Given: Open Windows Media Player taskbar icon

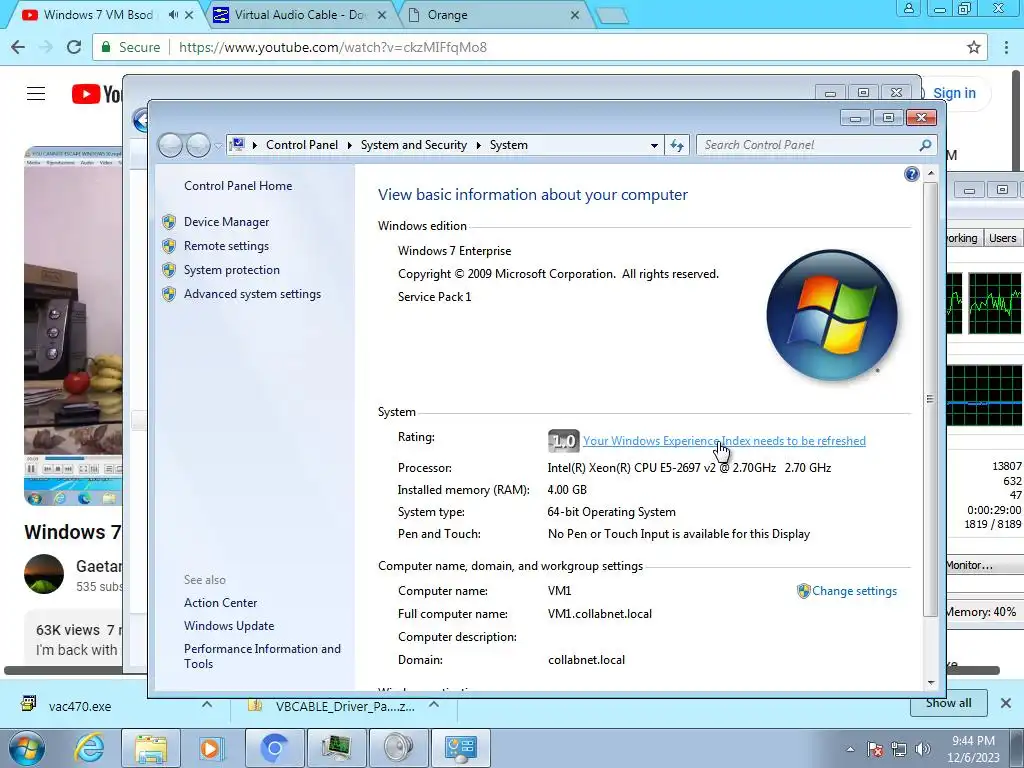Looking at the screenshot, I should tap(210, 748).
